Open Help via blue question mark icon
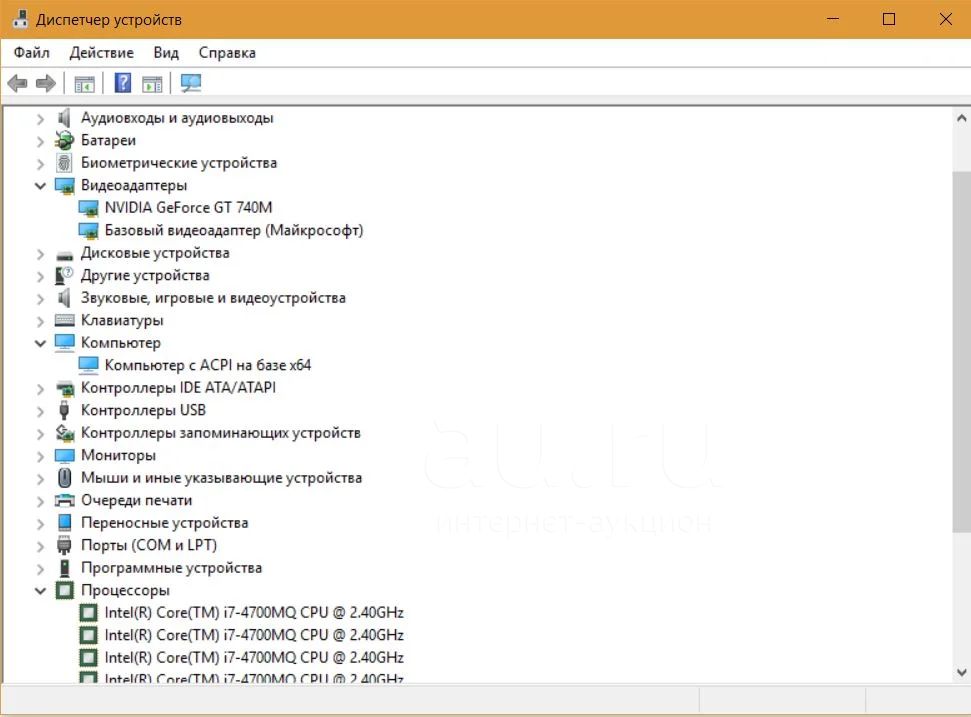 coord(123,83)
